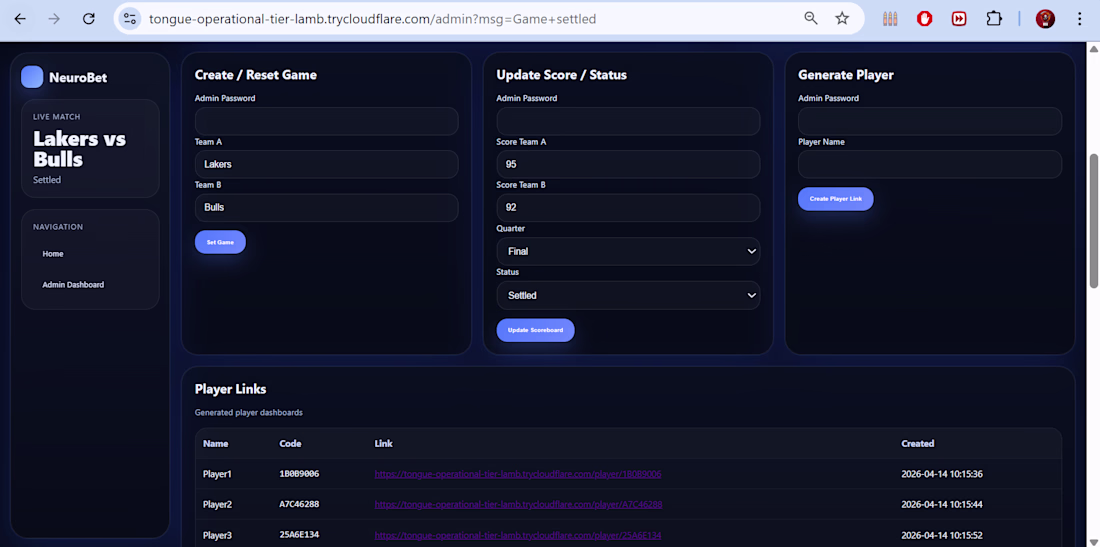Image resolution: width=1100 pixels, height=547 pixels.
Task: Click the Link column header
Action: tap(384, 444)
